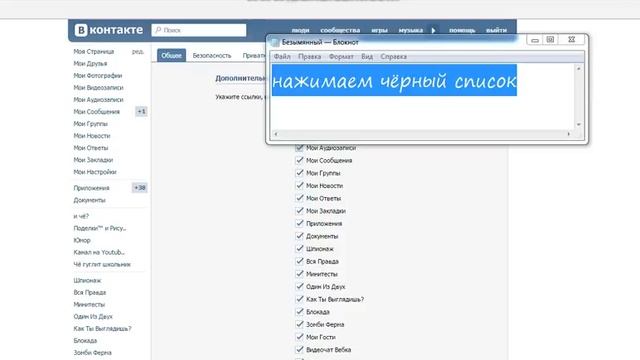Open the Вид menu in Notepad
This screenshot has width=640, height=360.
pyautogui.click(x=367, y=57)
